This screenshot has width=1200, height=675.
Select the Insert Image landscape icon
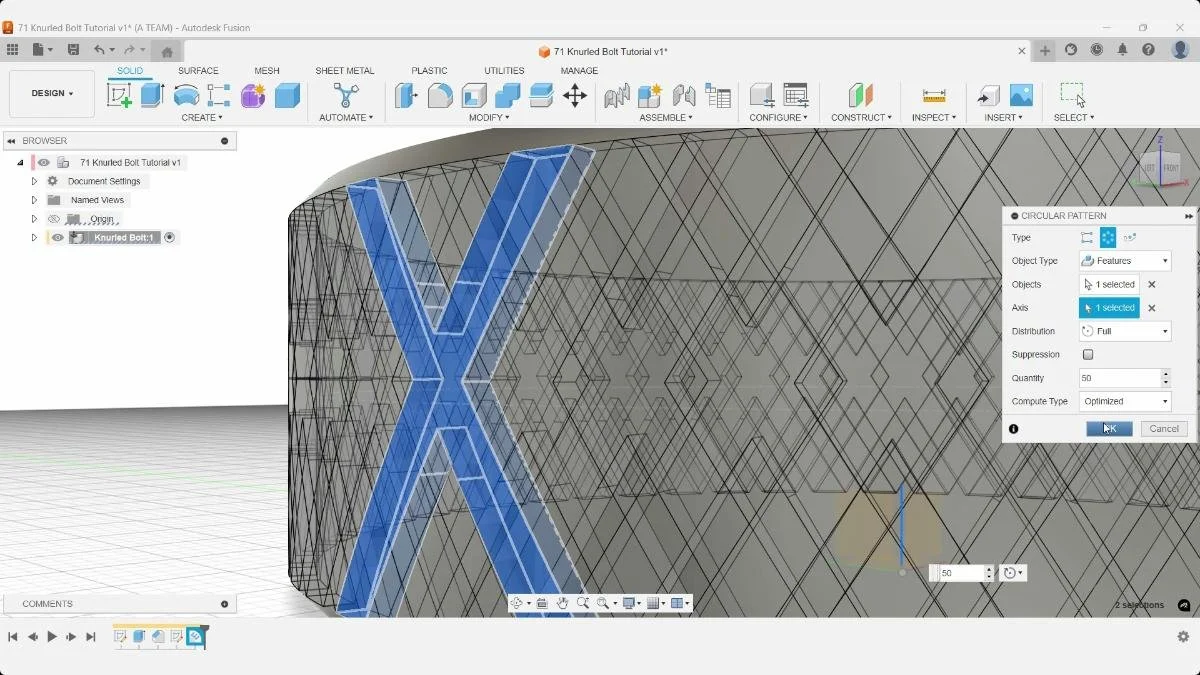coord(1021,95)
